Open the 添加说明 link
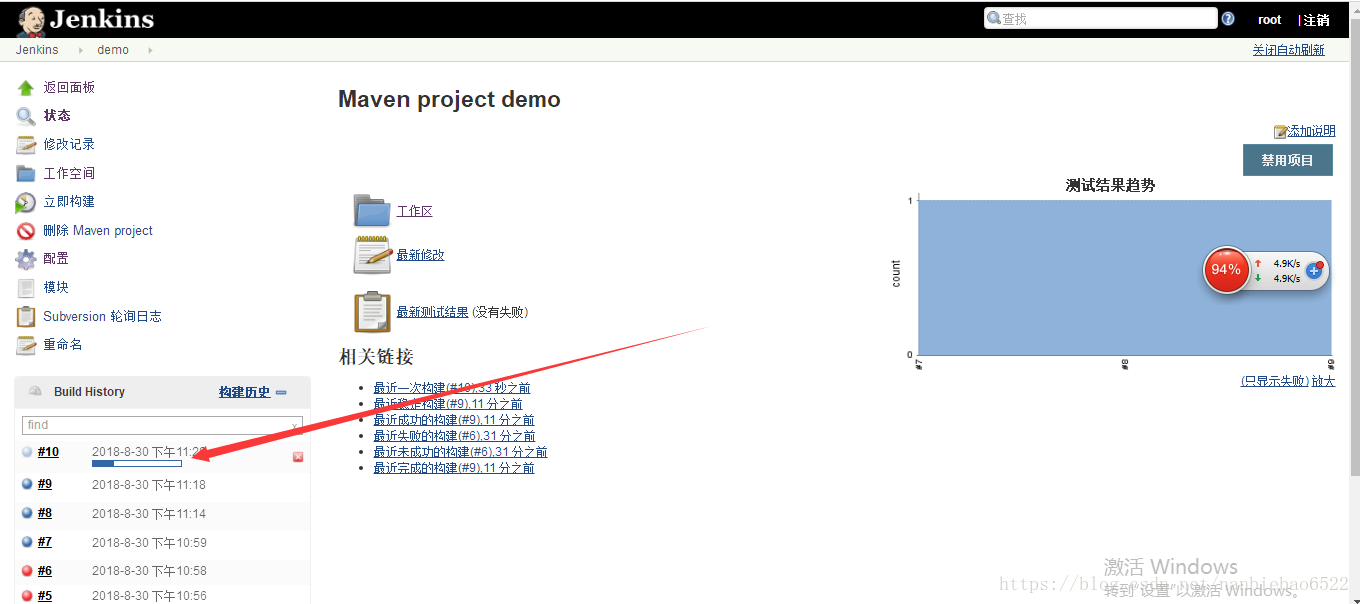The width and height of the screenshot is (1360, 604). [1311, 132]
